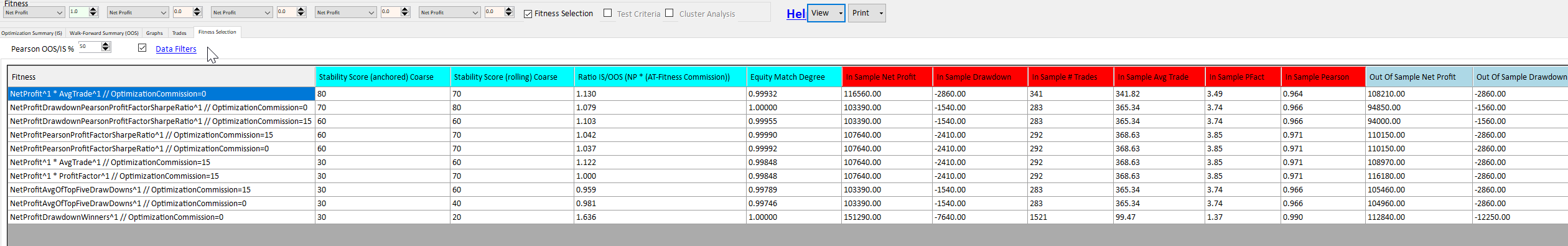Toggle the checkbox beside Data Filters

tap(142, 47)
